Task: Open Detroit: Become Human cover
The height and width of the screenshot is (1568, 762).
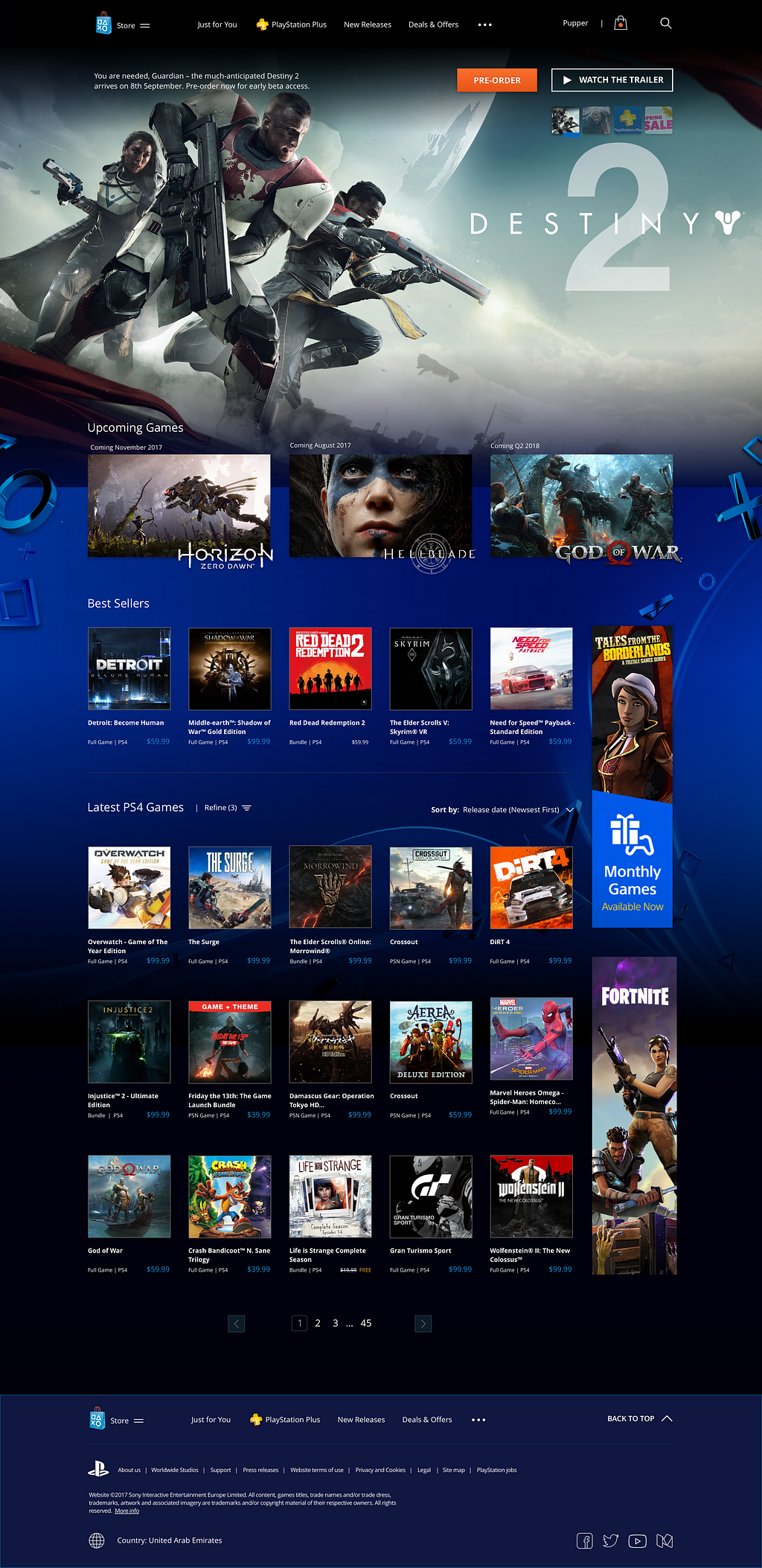Action: click(129, 669)
